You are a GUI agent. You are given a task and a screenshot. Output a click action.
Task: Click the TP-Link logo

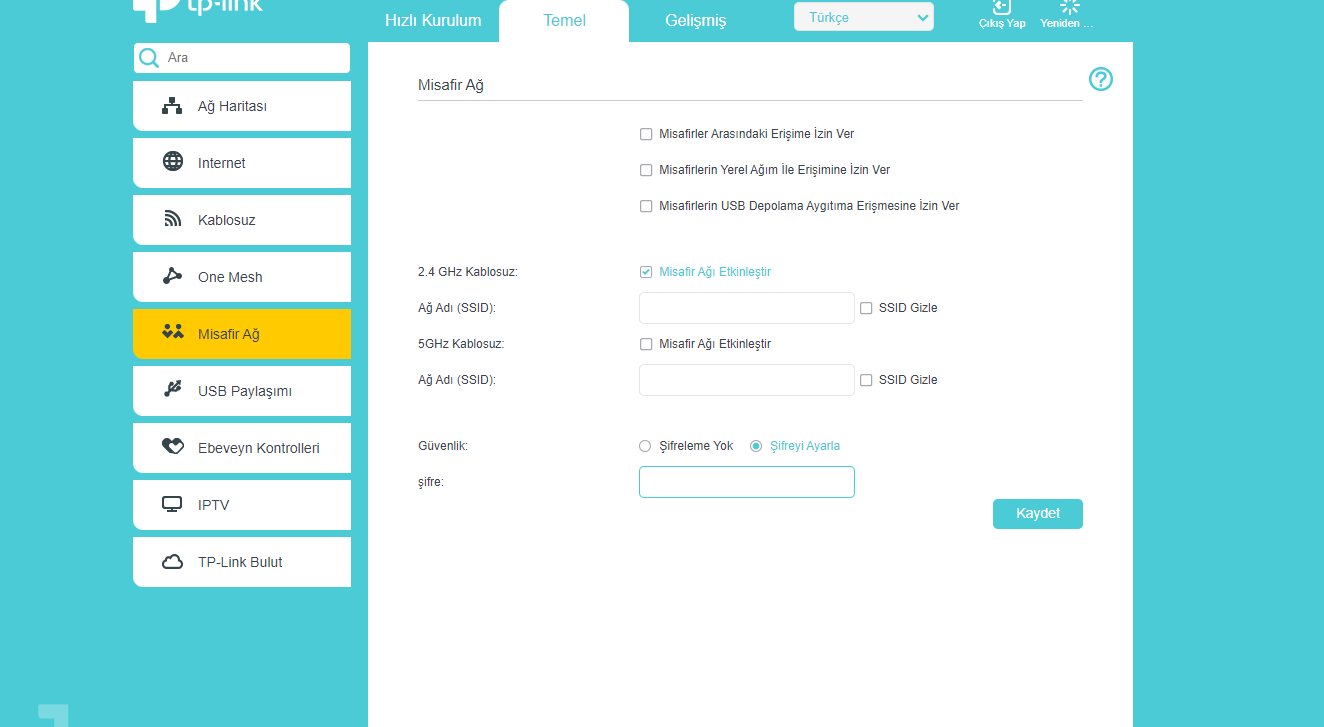coord(197,9)
